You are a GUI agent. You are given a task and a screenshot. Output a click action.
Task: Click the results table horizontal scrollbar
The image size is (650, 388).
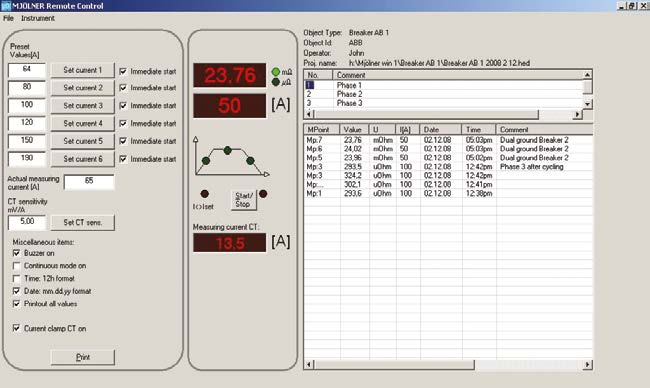click(x=449, y=365)
